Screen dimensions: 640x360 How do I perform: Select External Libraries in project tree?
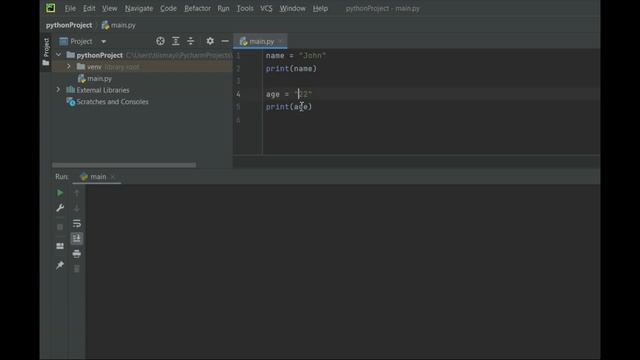pyautogui.click(x=98, y=90)
